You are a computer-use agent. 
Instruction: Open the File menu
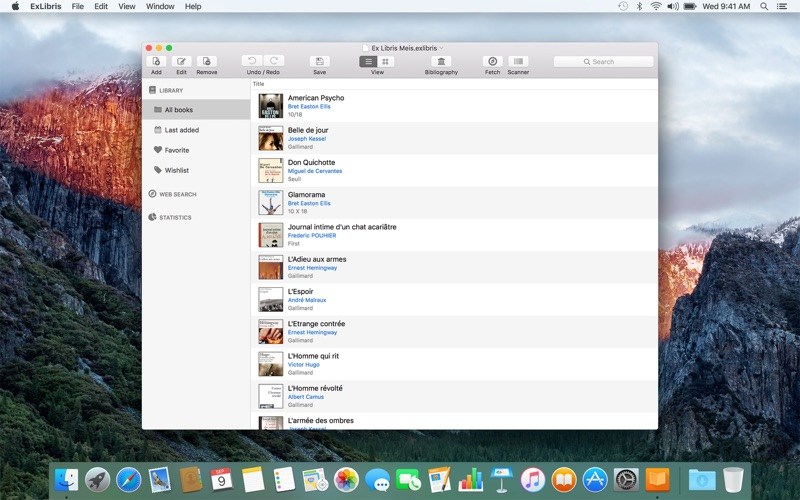(77, 6)
